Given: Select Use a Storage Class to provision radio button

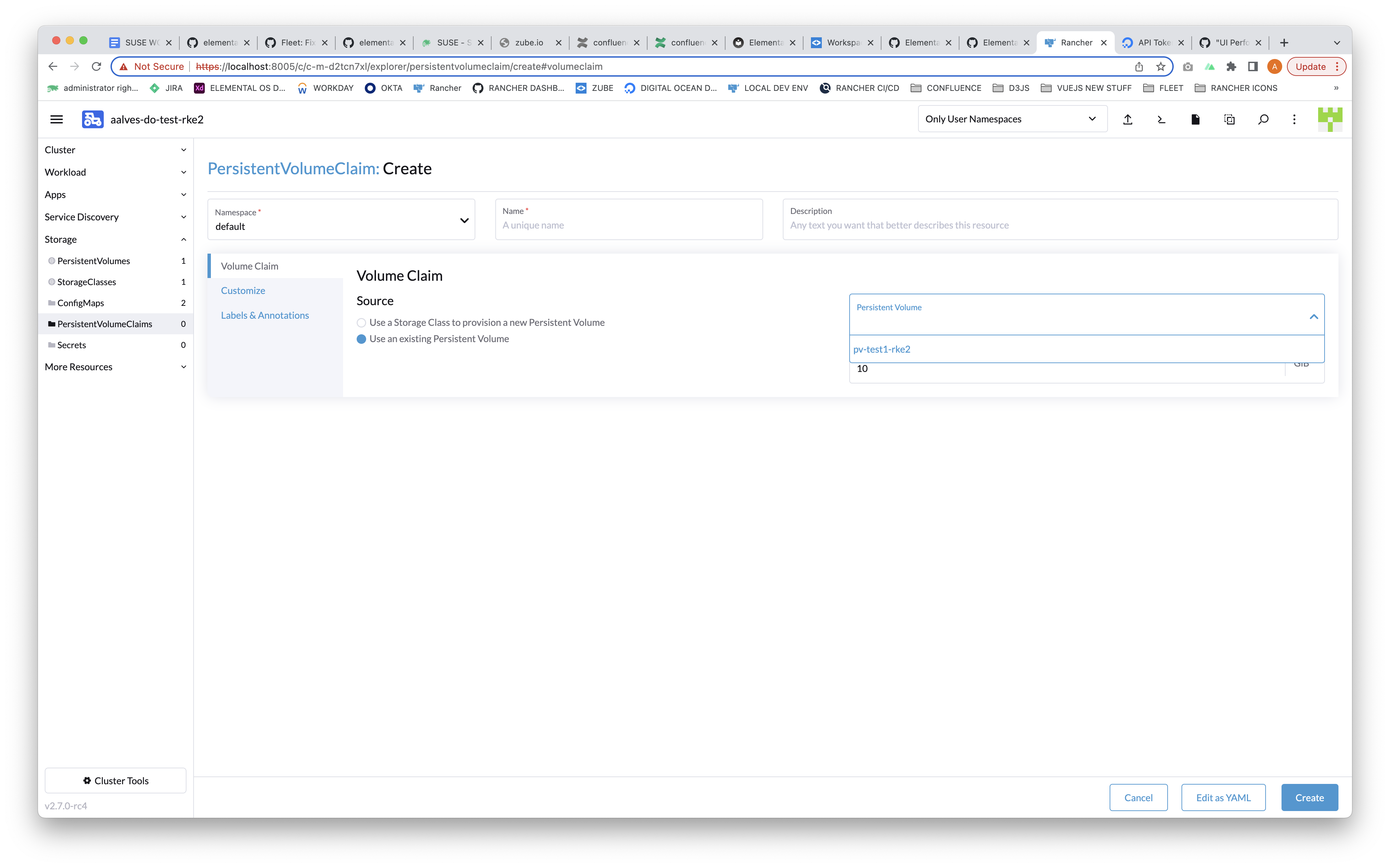Looking at the screenshot, I should point(361,323).
